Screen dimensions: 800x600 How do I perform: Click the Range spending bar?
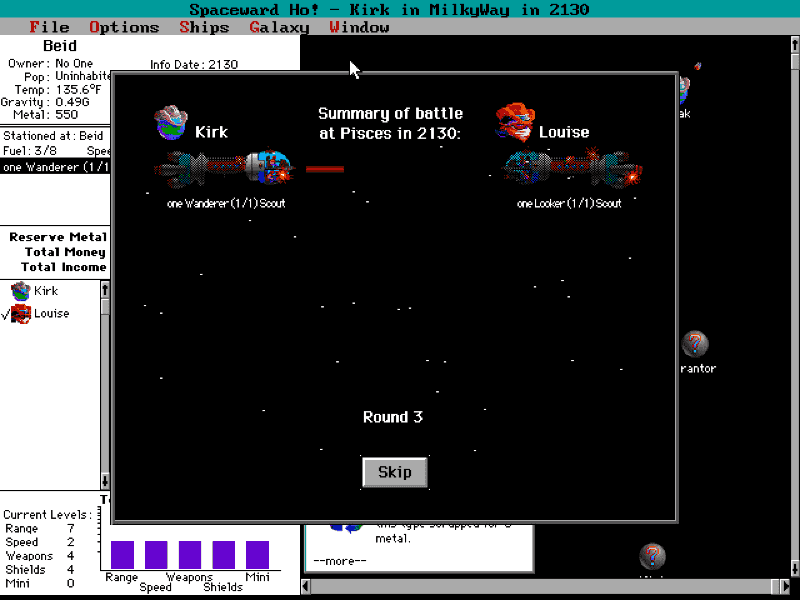point(122,555)
